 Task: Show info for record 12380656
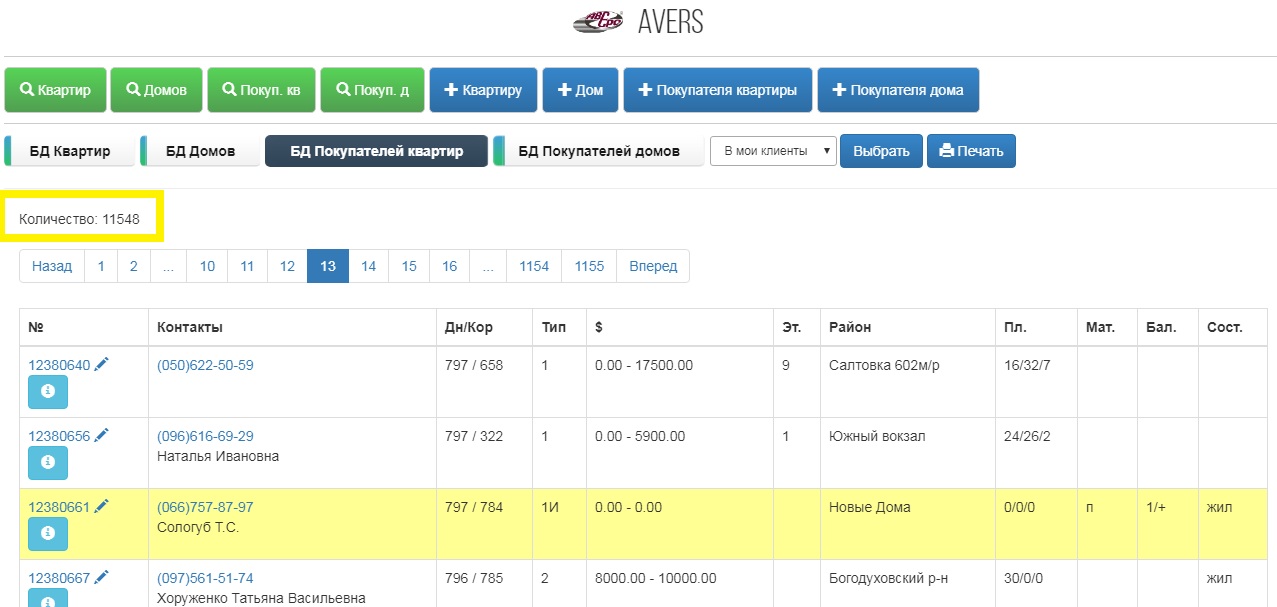47,463
